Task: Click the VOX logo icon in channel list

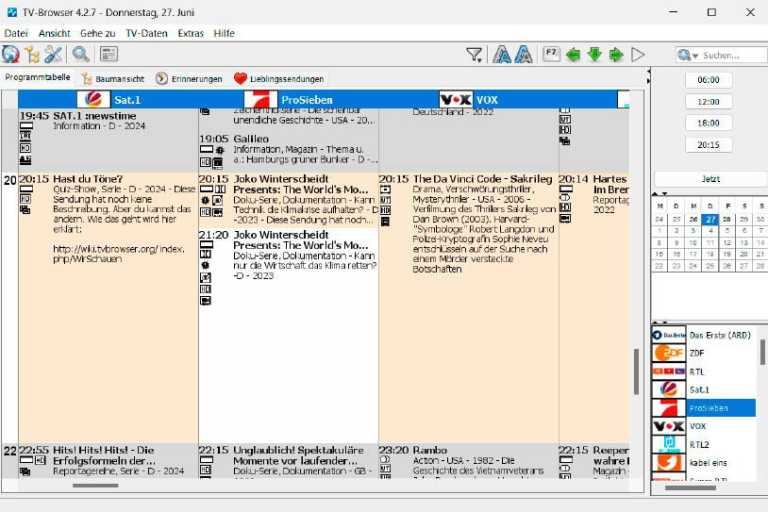Action: [669, 426]
